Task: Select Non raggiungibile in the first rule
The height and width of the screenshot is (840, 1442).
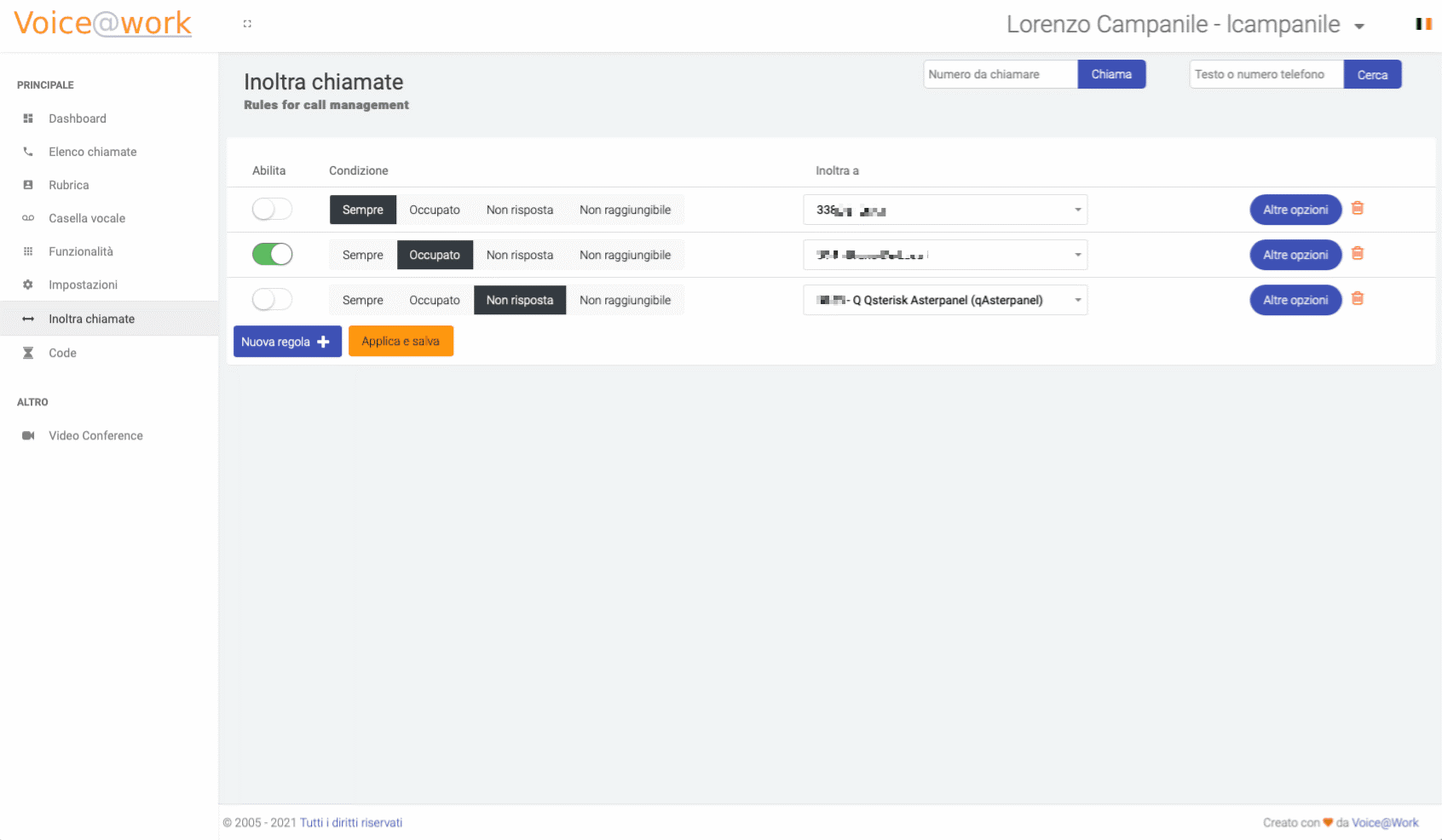Action: [x=626, y=210]
